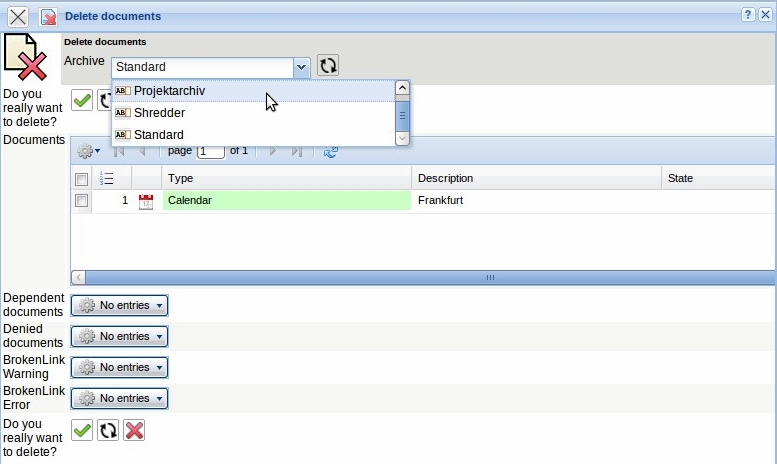777x464 pixels.
Task: Open the documents grid gear menu
Action: tap(88, 151)
